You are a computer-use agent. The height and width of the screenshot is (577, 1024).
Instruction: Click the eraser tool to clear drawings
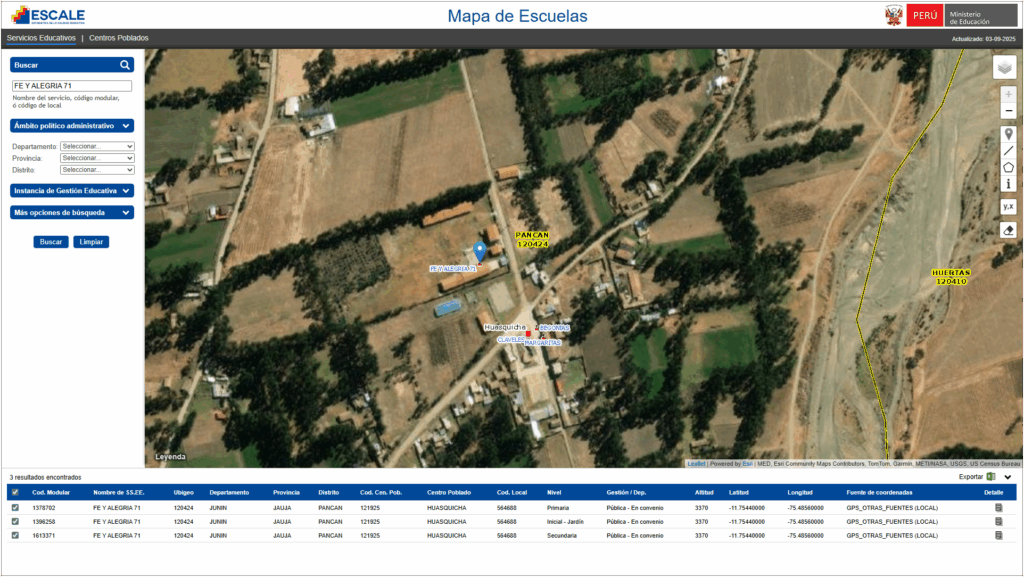1008,230
